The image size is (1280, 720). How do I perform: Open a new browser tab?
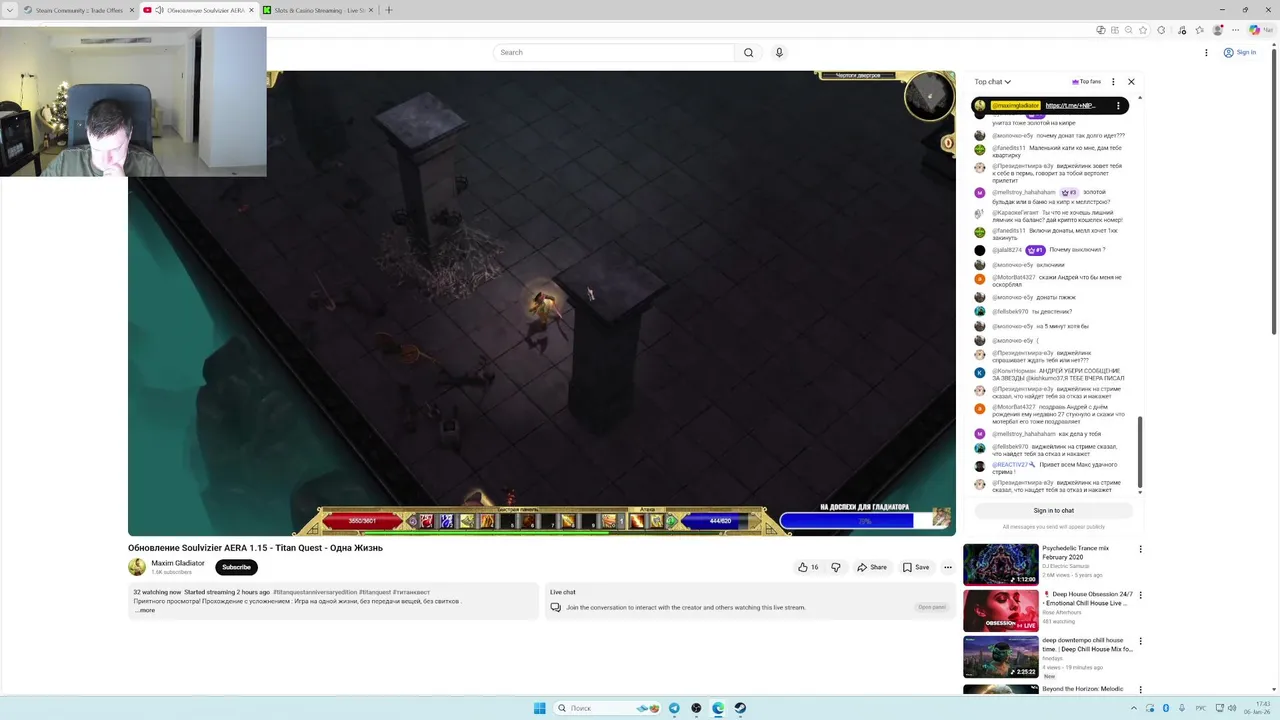389,10
